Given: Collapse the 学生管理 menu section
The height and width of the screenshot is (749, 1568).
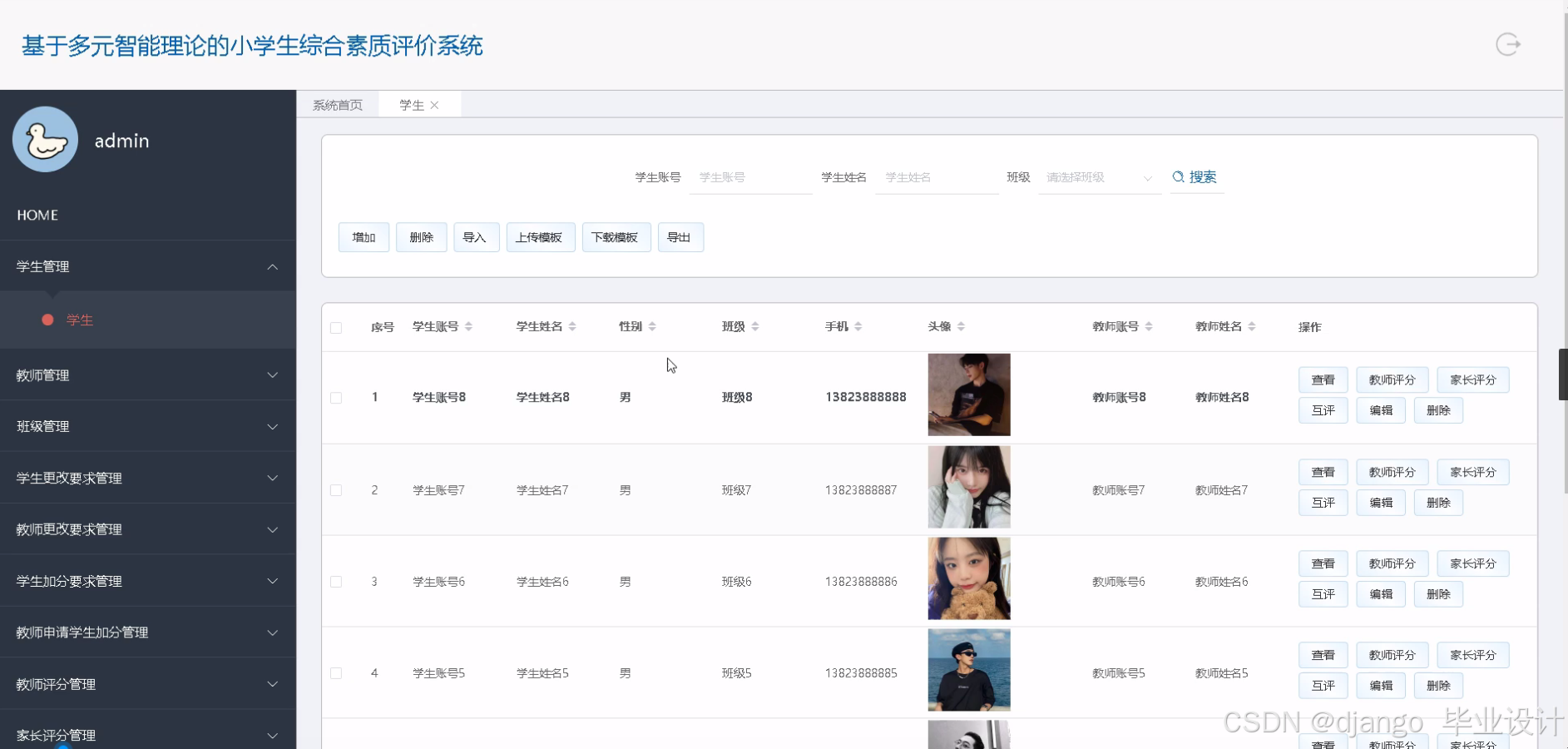Looking at the screenshot, I should (148, 266).
